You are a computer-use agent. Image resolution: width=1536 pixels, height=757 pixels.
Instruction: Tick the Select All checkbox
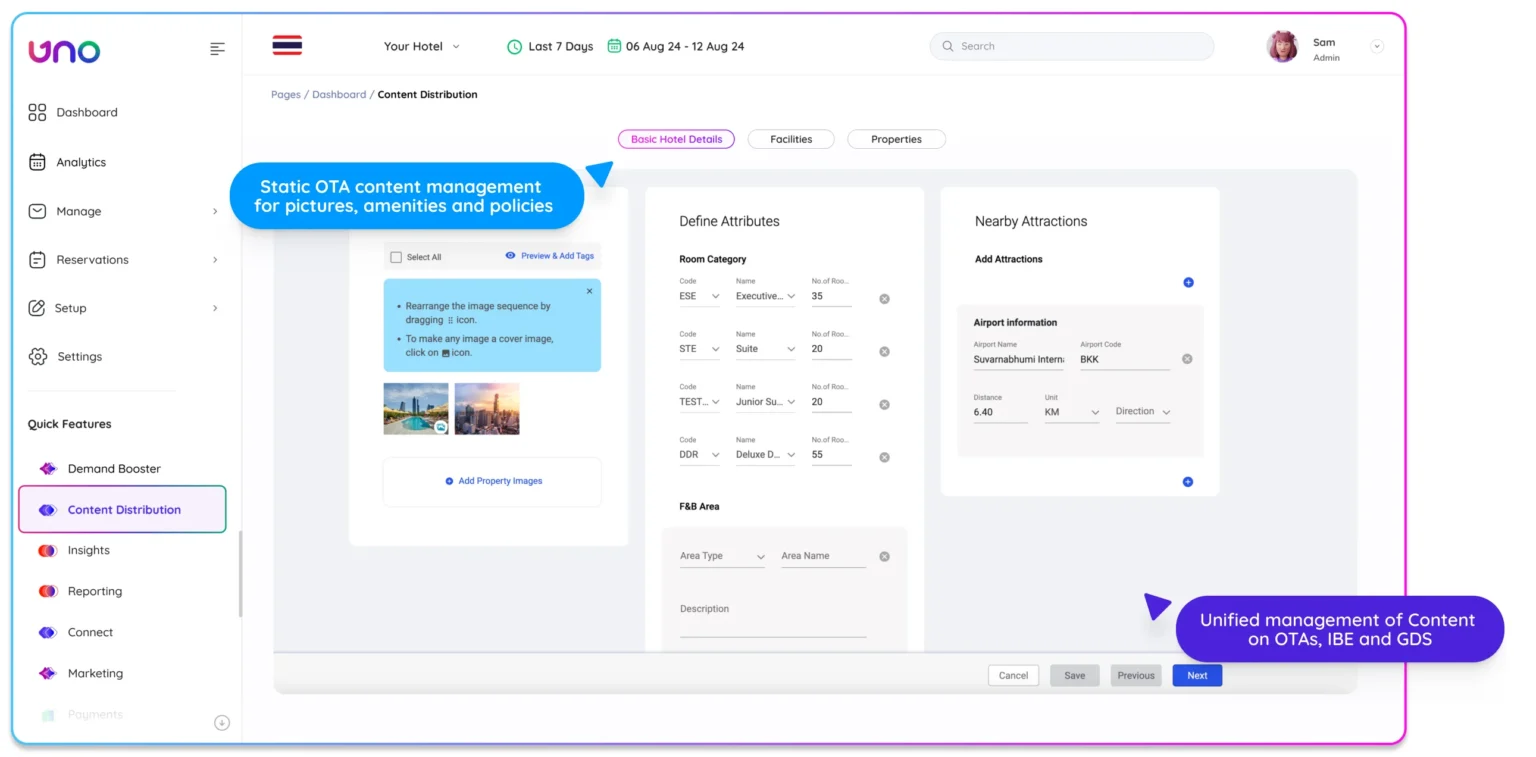[396, 257]
